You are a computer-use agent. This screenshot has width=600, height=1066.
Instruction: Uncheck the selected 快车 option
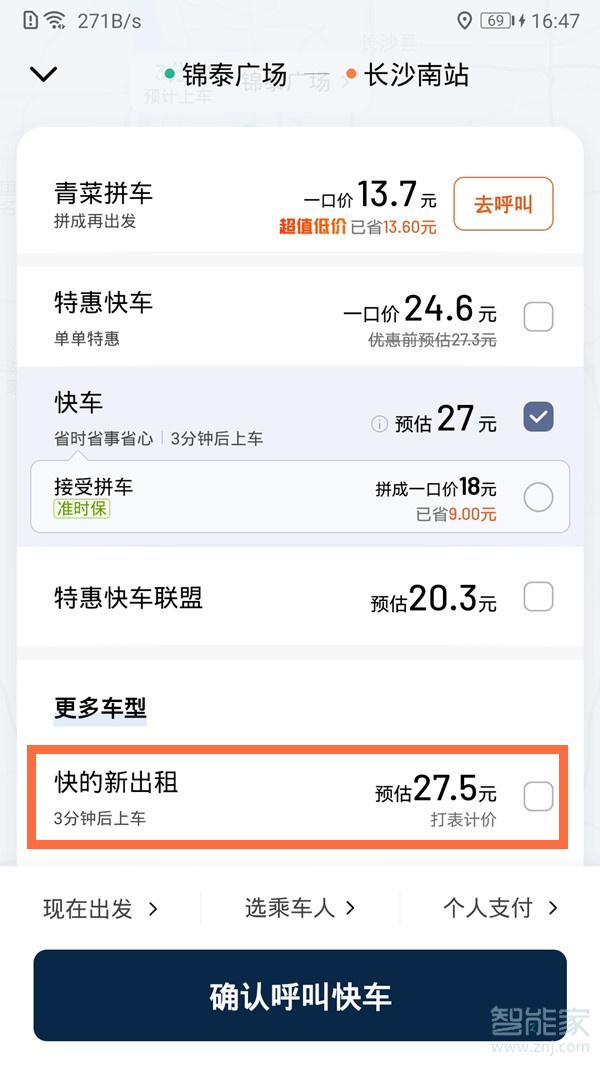pos(538,416)
